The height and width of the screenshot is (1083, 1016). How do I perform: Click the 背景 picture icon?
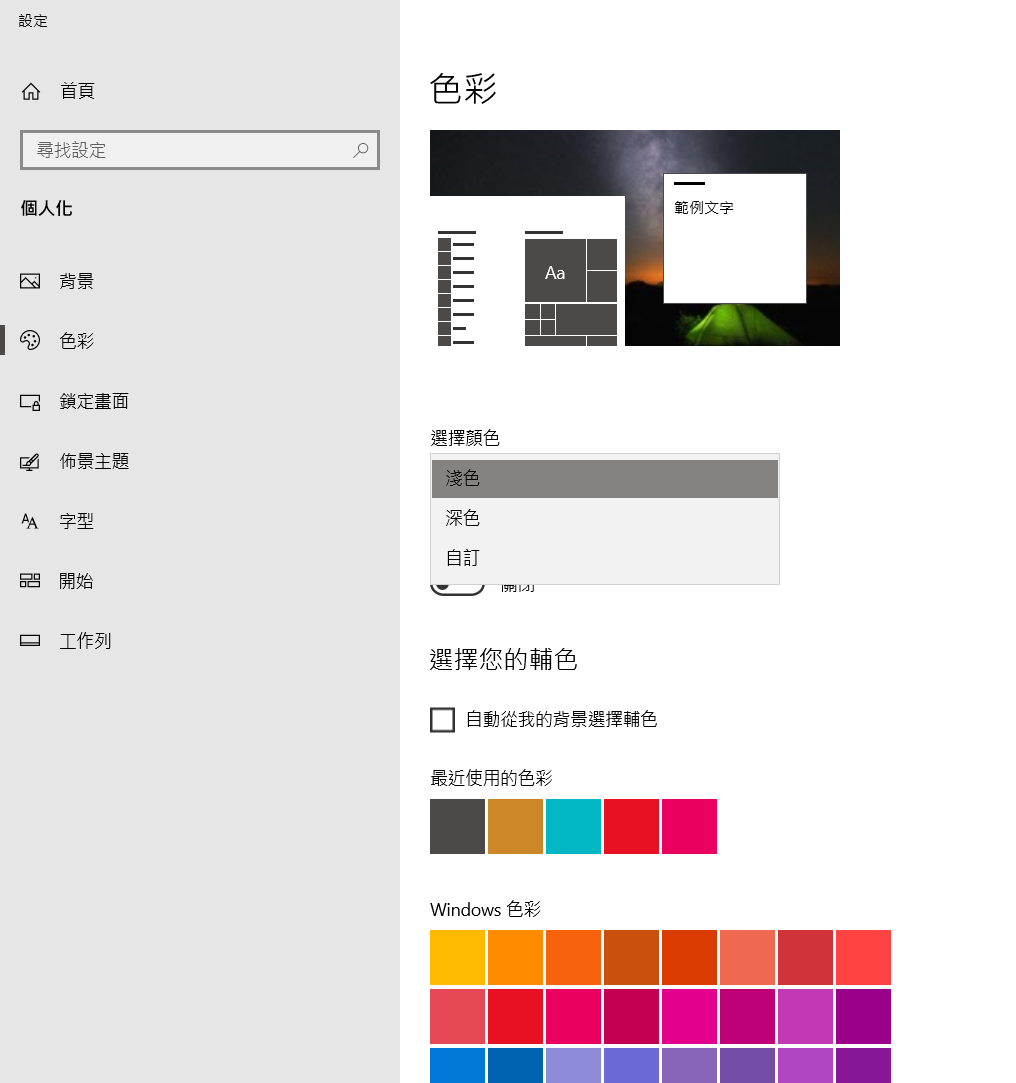tap(30, 281)
